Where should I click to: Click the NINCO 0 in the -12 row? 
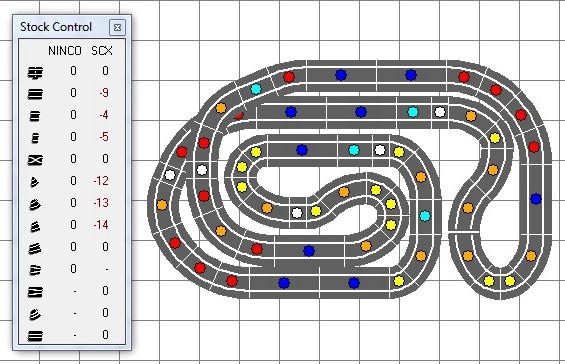(73, 181)
